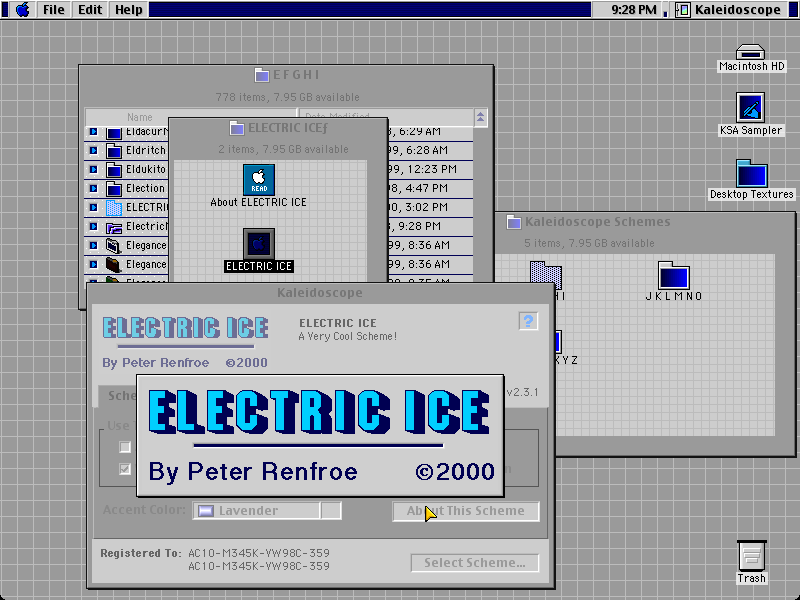Click the 'Registered To:' label

(x=141, y=554)
